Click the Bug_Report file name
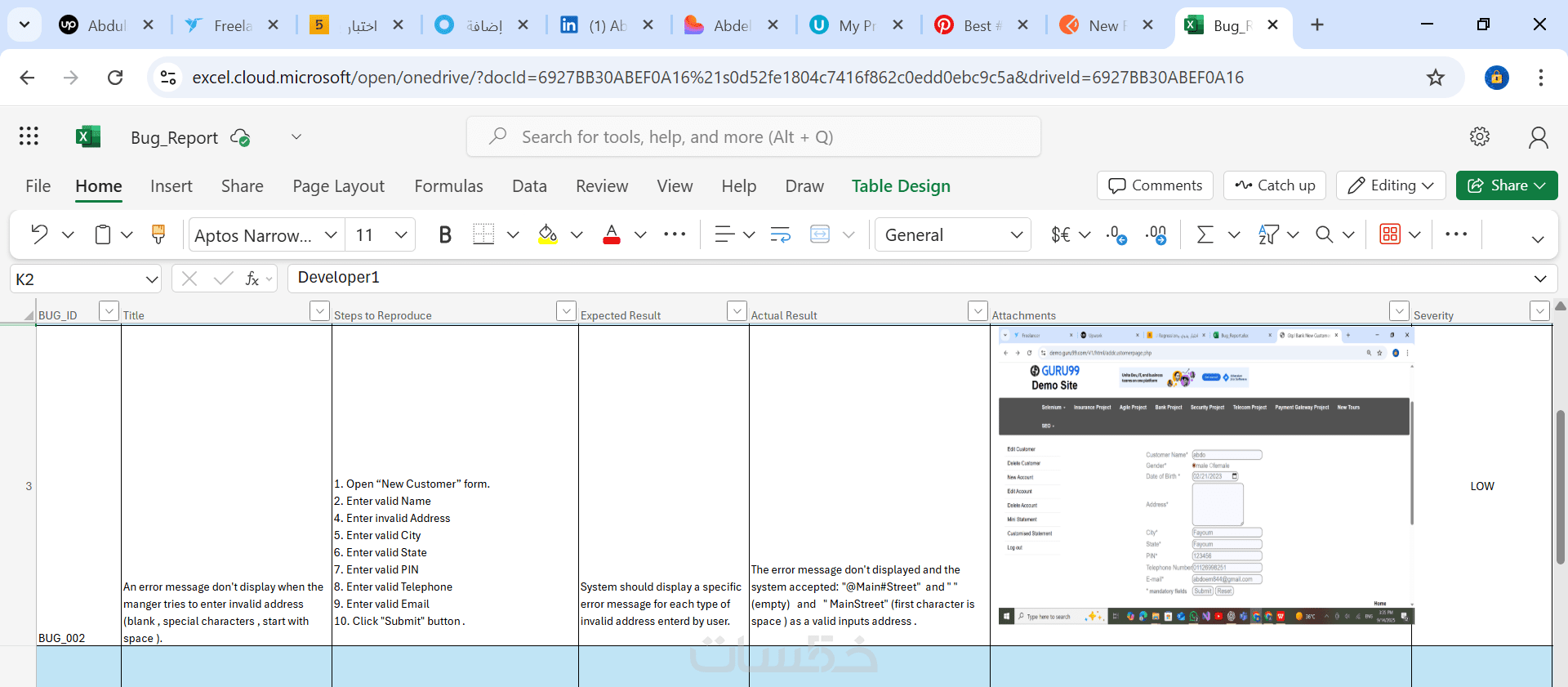1568x687 pixels. click(175, 137)
